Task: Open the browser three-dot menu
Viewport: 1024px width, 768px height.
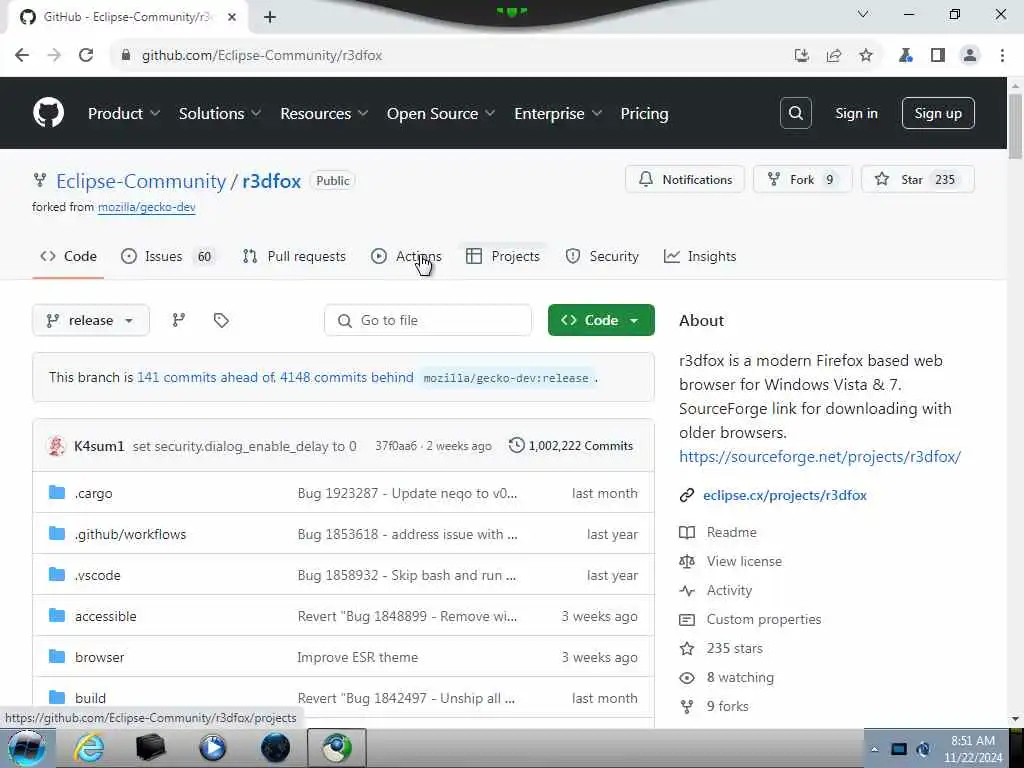Action: click(x=1002, y=56)
